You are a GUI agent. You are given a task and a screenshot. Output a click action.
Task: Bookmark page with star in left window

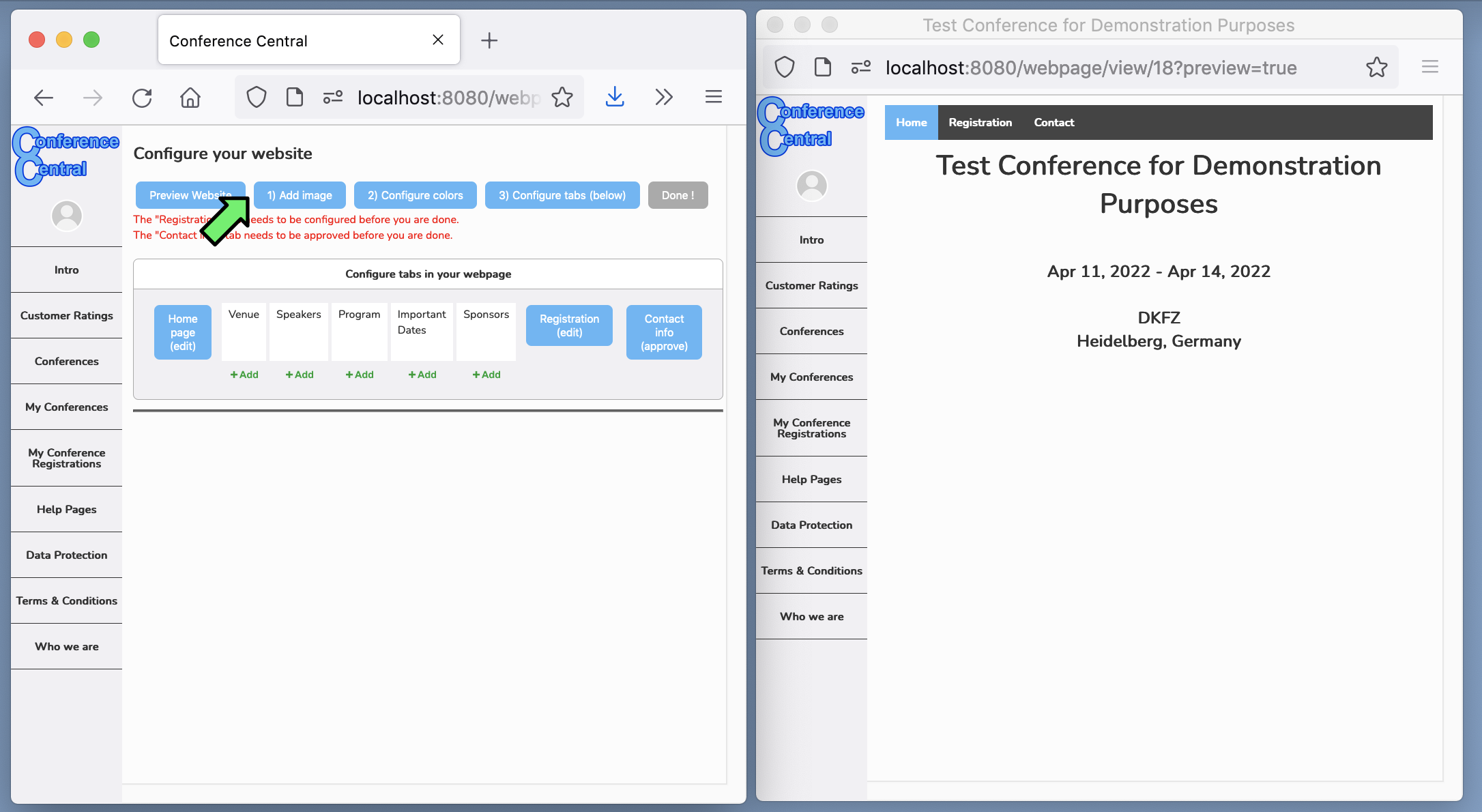pyautogui.click(x=562, y=98)
